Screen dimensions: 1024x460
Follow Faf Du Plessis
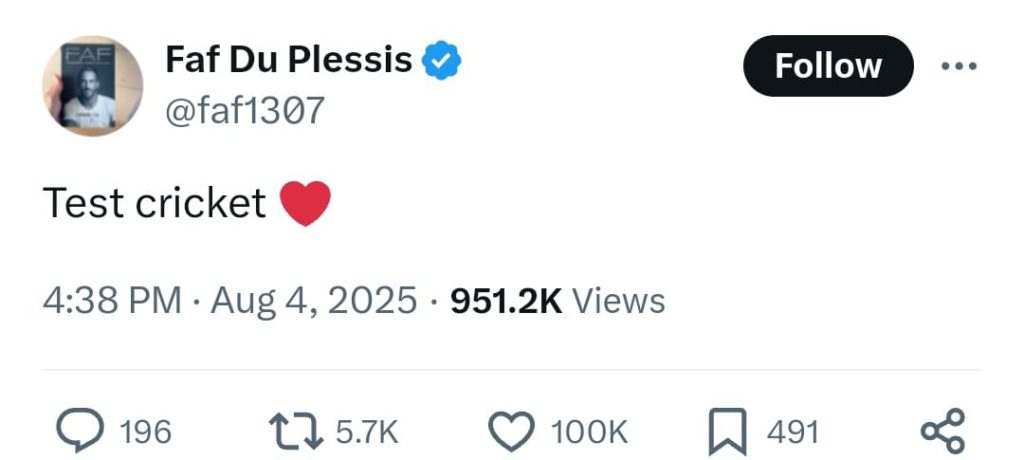point(828,66)
